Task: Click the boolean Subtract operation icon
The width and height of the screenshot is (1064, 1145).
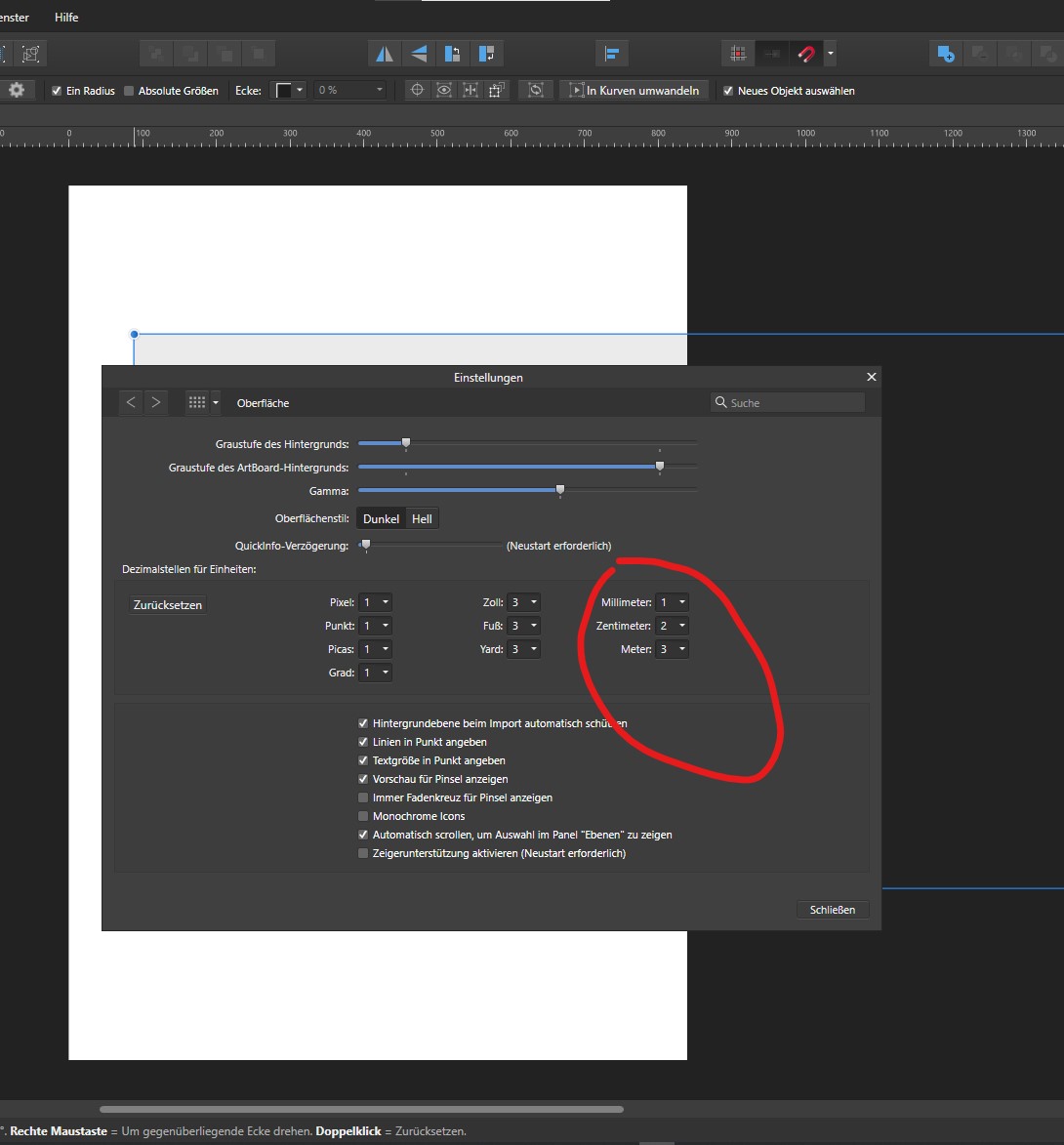Action: (980, 54)
